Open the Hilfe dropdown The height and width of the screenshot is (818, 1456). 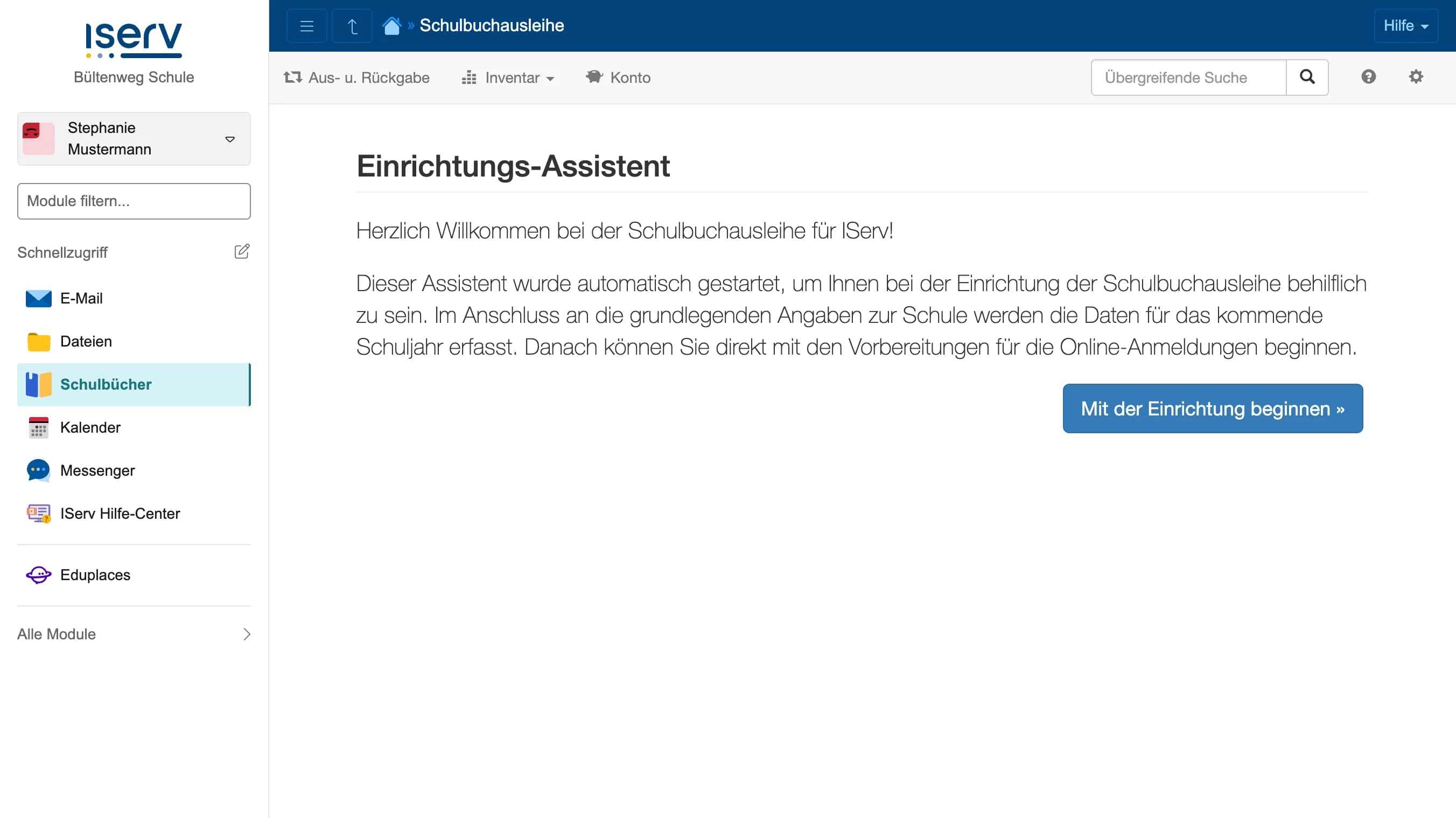click(1406, 25)
